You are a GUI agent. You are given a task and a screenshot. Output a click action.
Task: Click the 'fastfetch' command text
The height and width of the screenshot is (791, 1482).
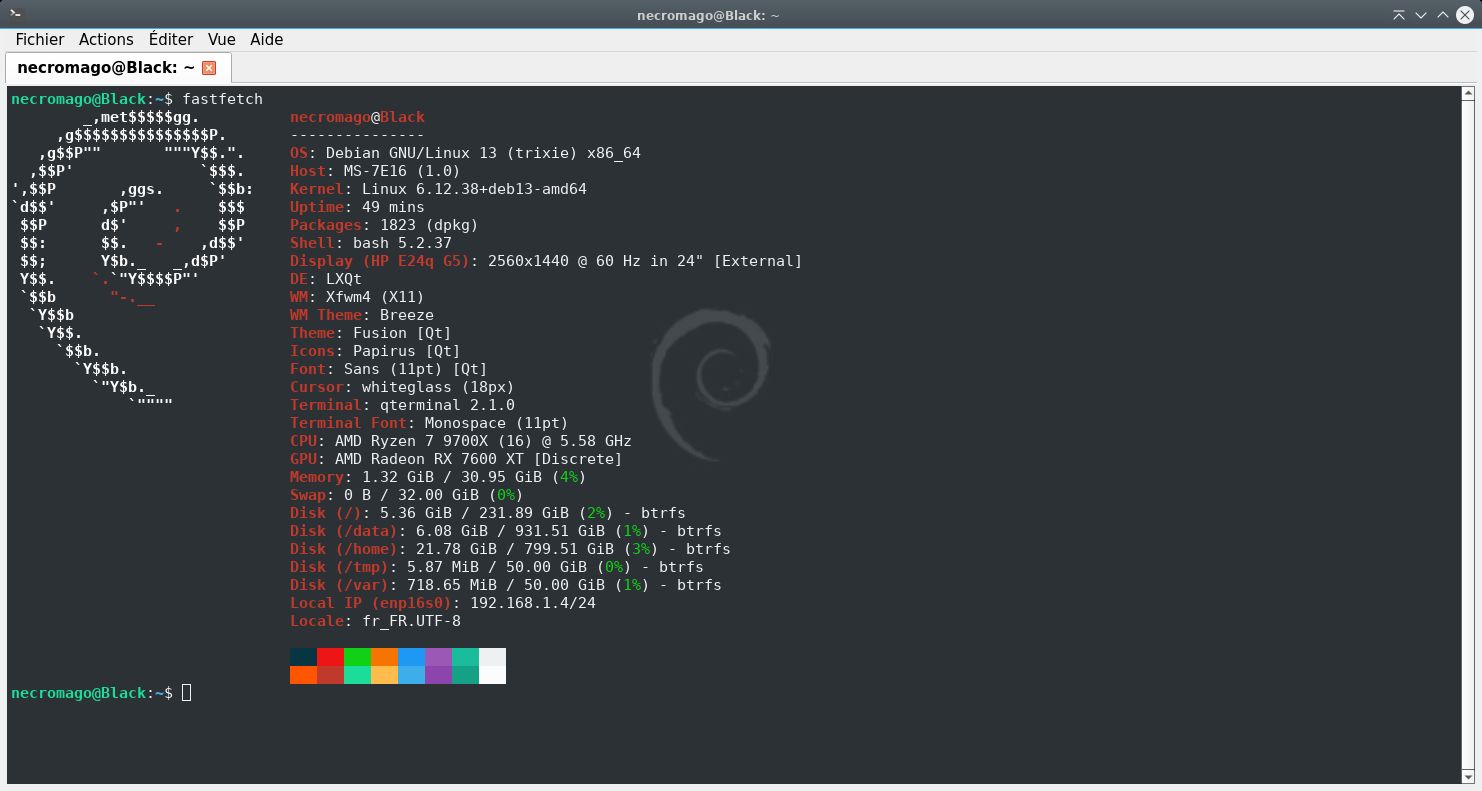(222, 99)
